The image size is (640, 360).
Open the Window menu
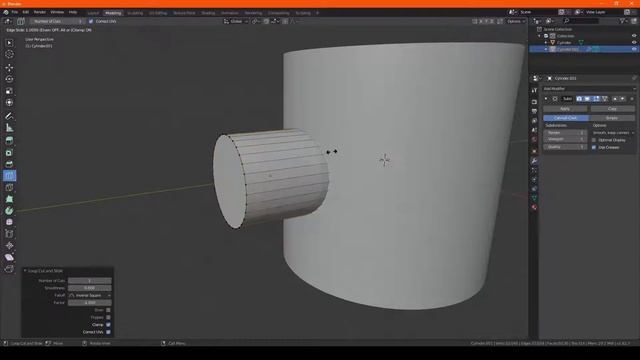(57, 12)
